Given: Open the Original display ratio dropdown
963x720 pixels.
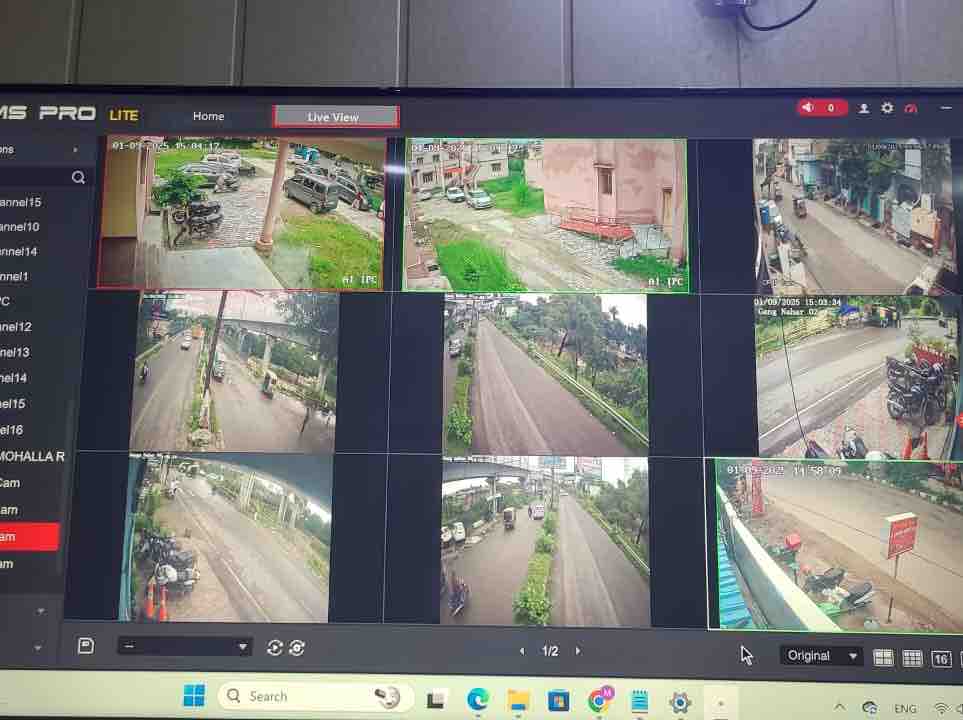Looking at the screenshot, I should click(821, 656).
